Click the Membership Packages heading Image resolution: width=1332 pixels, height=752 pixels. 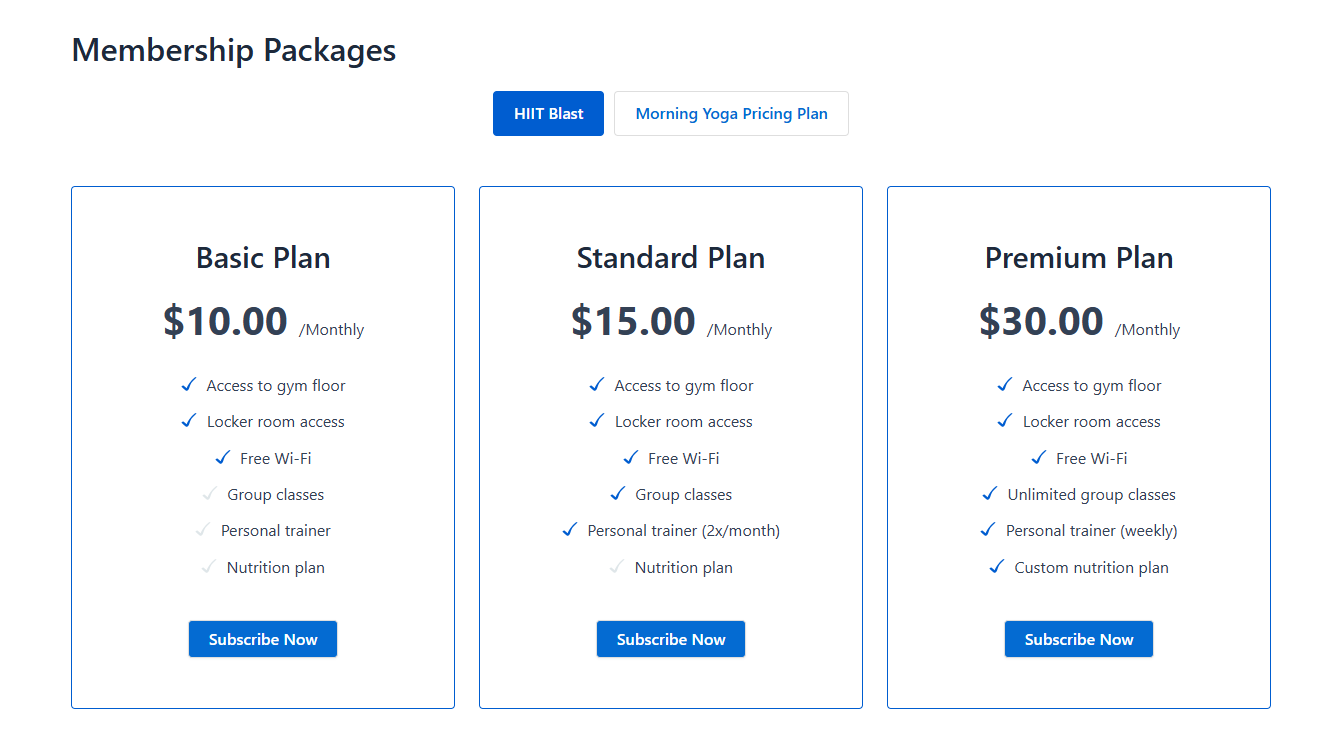coord(234,50)
